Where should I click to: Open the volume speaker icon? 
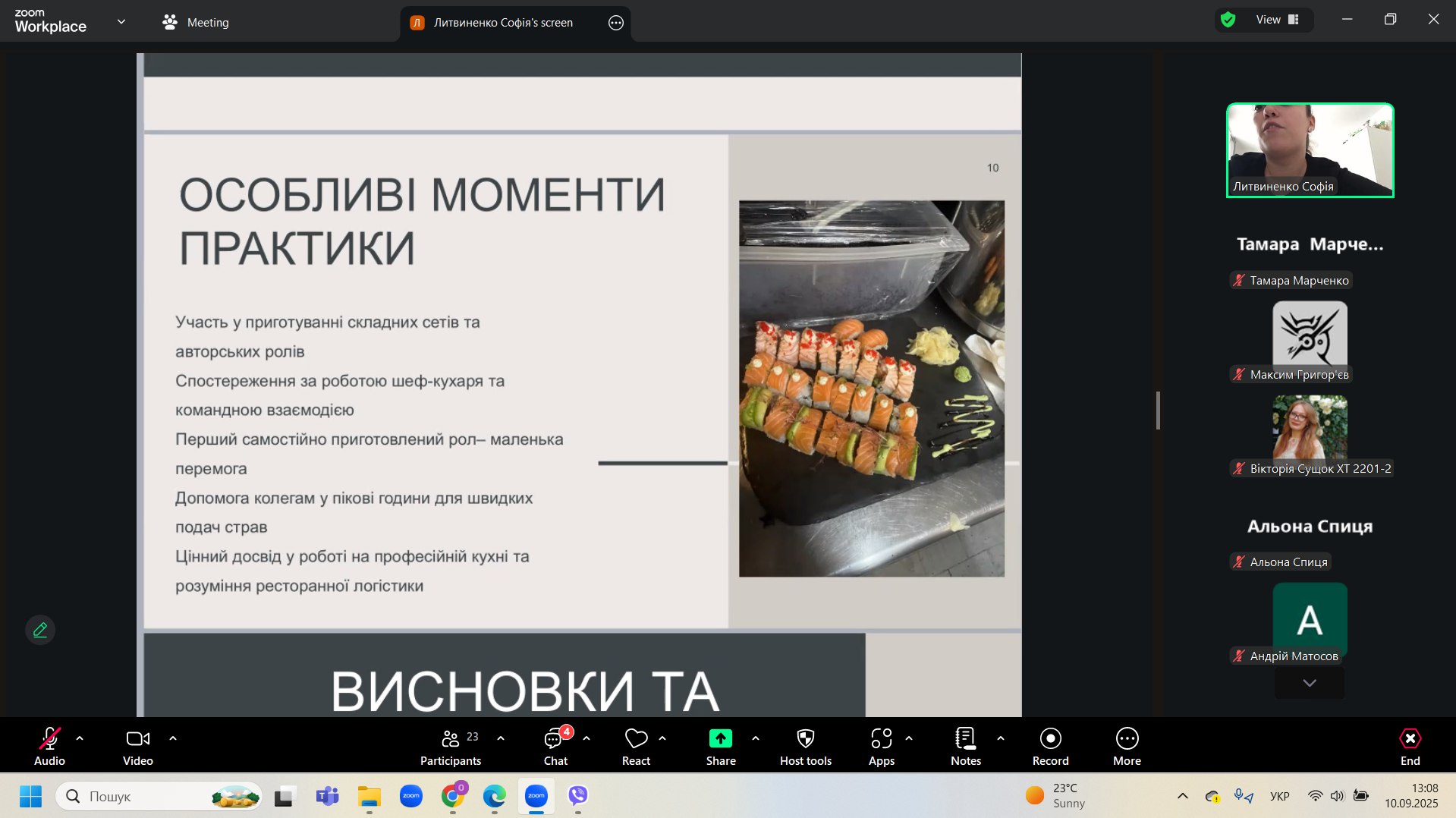[x=1338, y=796]
